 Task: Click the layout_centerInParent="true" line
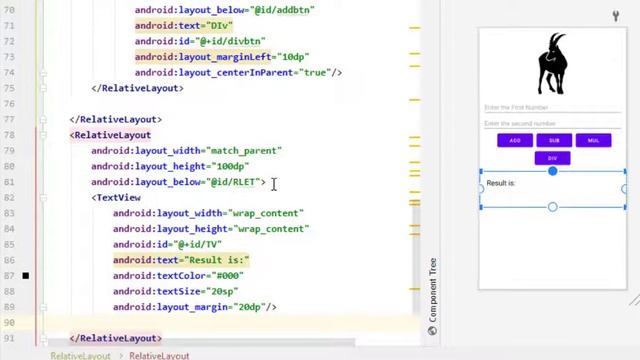coord(238,73)
